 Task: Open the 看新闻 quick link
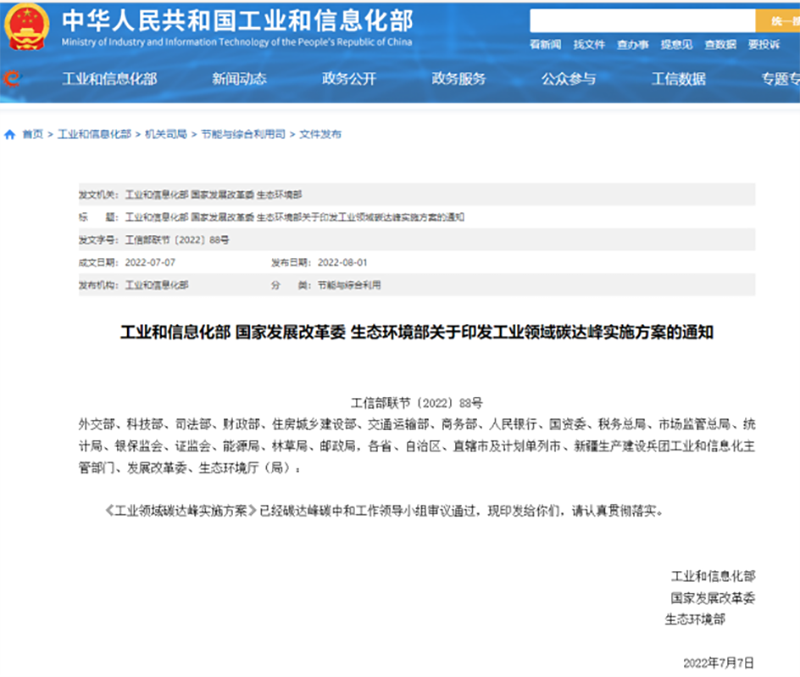pos(545,45)
